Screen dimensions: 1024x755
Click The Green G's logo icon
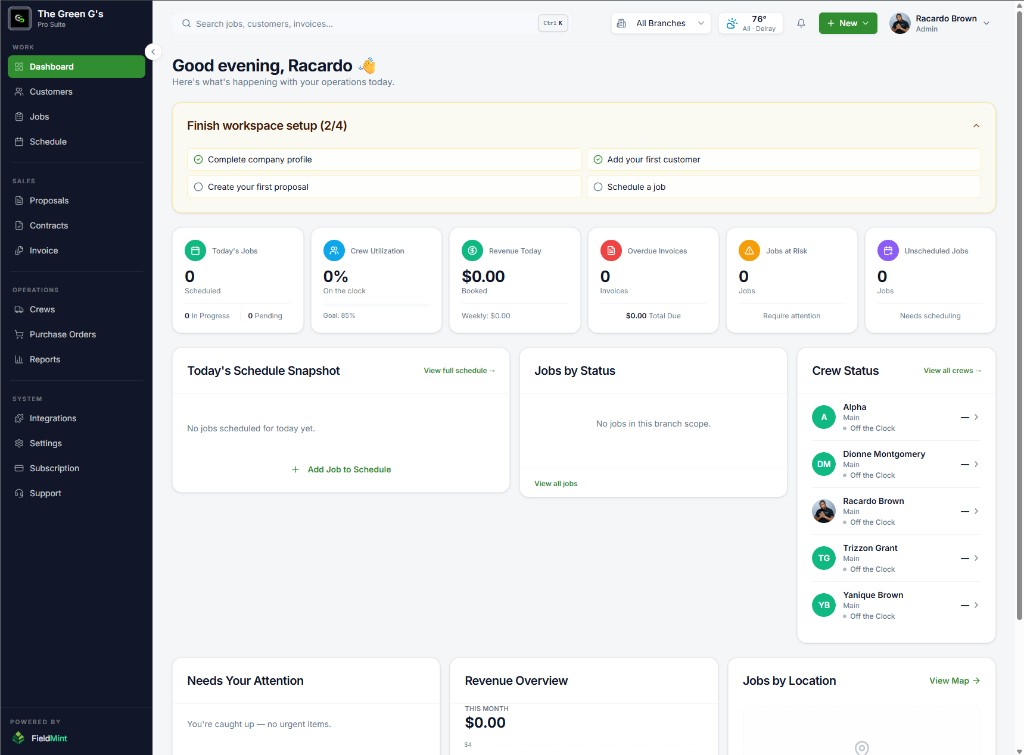coord(20,18)
